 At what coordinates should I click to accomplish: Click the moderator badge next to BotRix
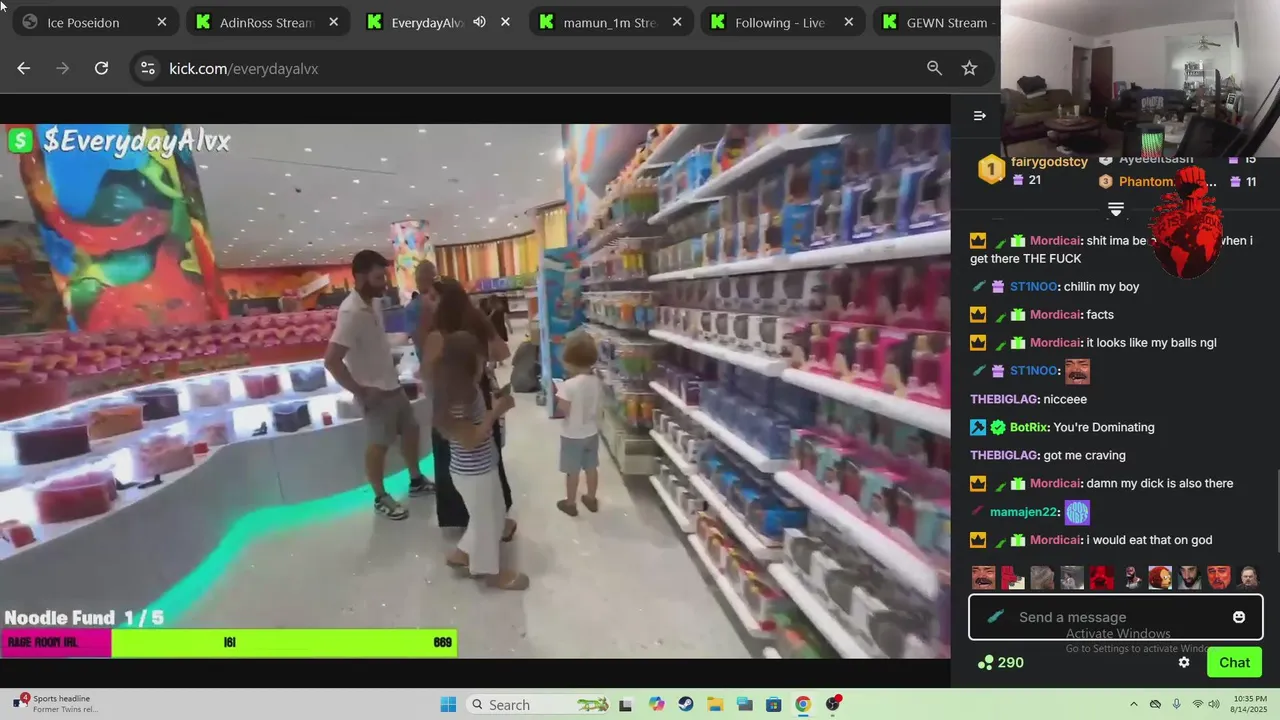coord(978,427)
